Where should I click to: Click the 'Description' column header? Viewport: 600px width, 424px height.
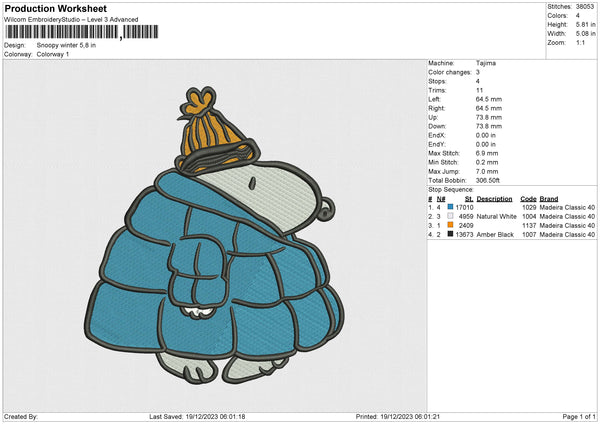pyautogui.click(x=494, y=199)
